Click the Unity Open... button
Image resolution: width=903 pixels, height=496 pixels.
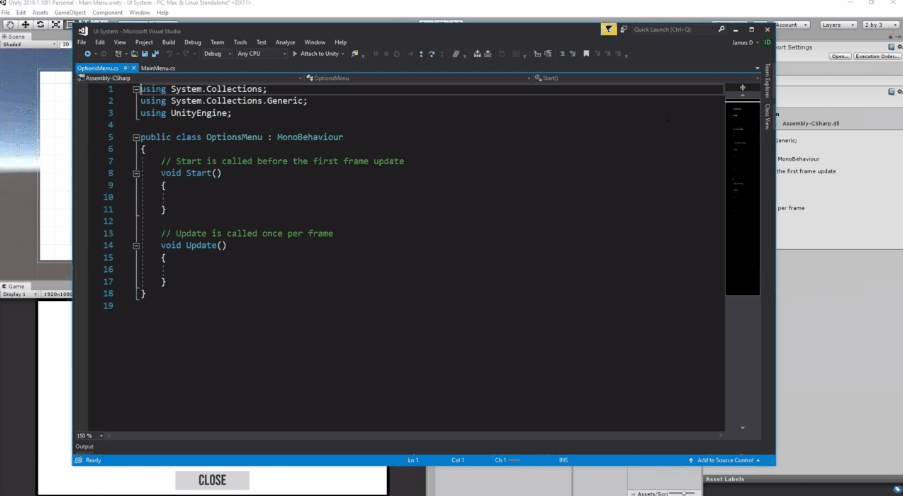tap(840, 56)
